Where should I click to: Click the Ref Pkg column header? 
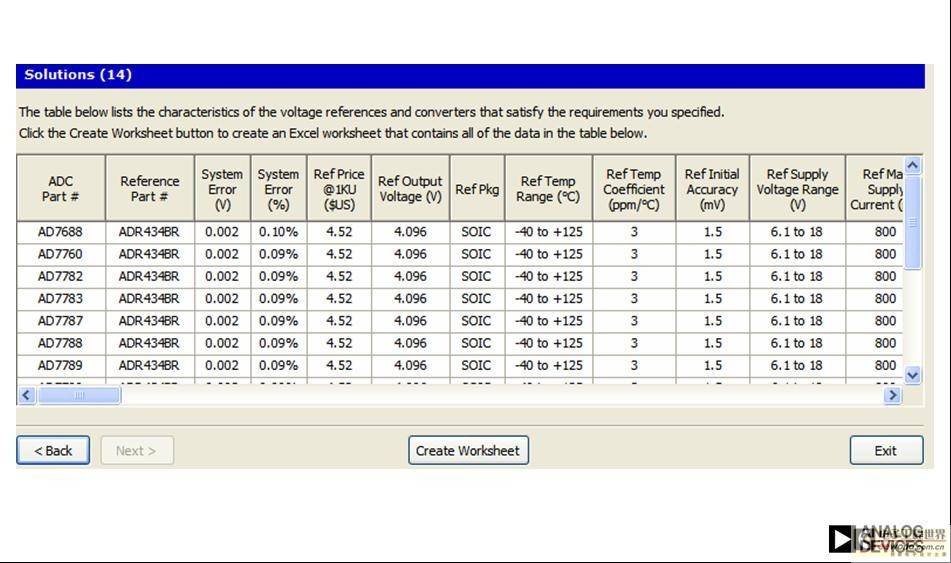(477, 188)
